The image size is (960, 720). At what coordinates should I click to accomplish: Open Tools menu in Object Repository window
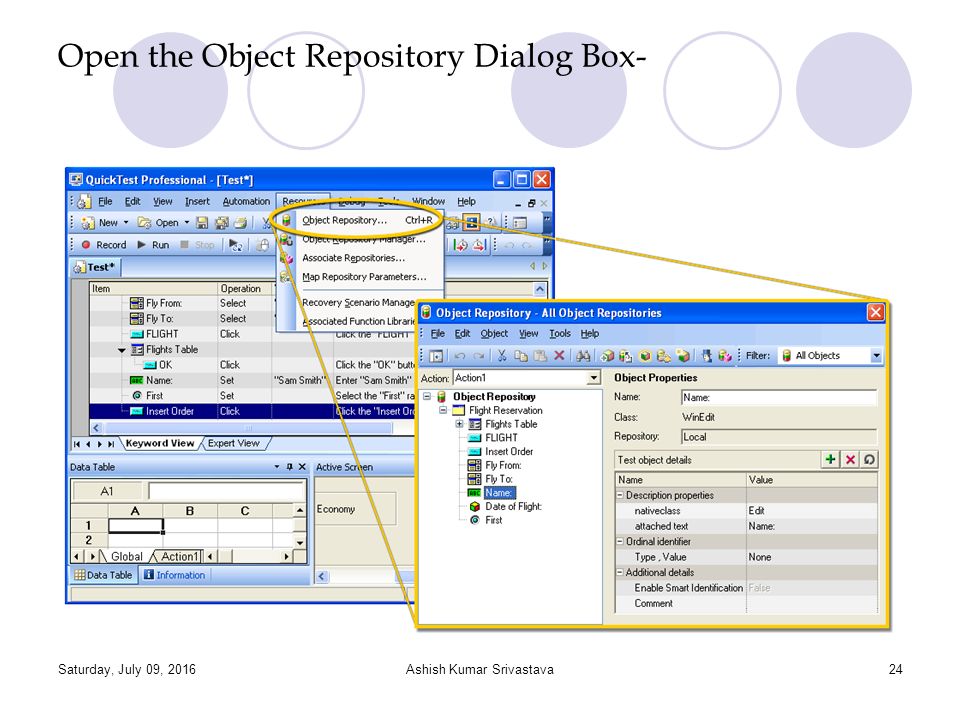pos(560,334)
